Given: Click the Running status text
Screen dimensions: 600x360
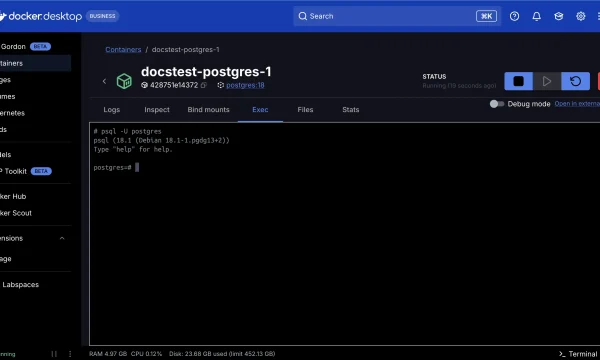Looking at the screenshot, I should [459, 86].
